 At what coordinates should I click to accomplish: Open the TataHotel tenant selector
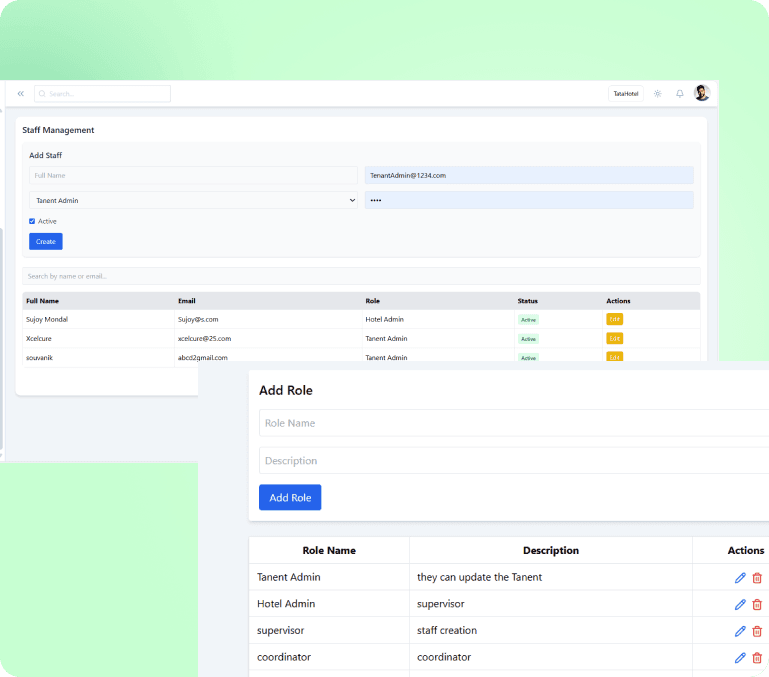pos(626,94)
